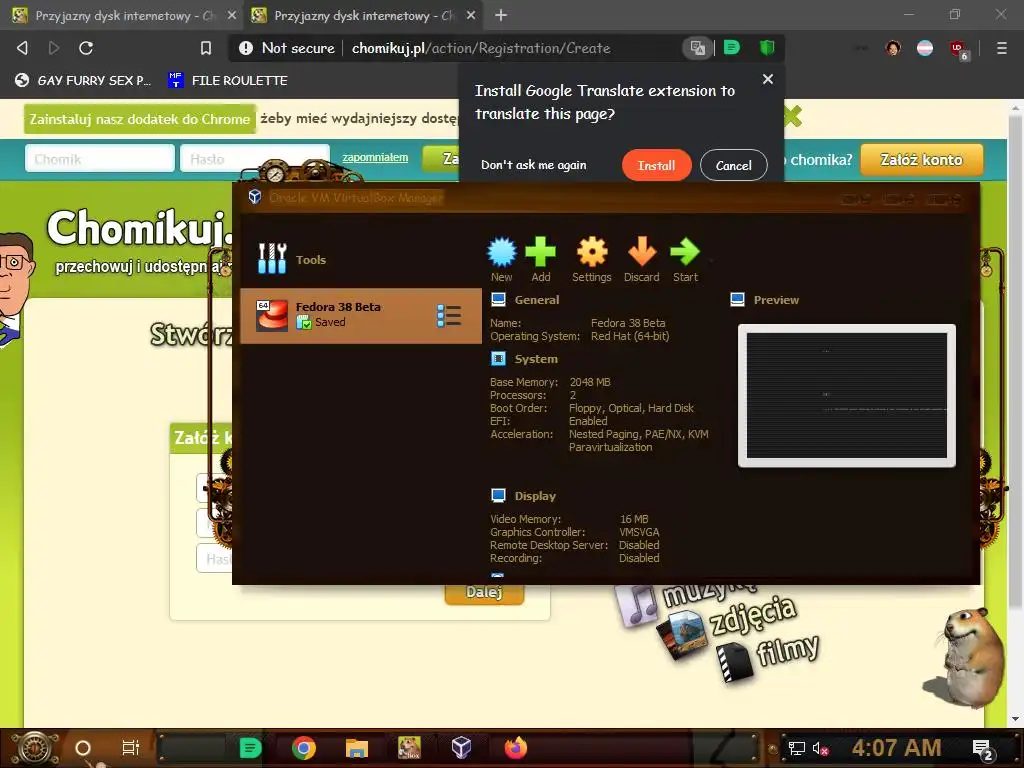Image resolution: width=1024 pixels, height=768 pixels.
Task: Reload the chomikuj page
Action: coord(86,48)
